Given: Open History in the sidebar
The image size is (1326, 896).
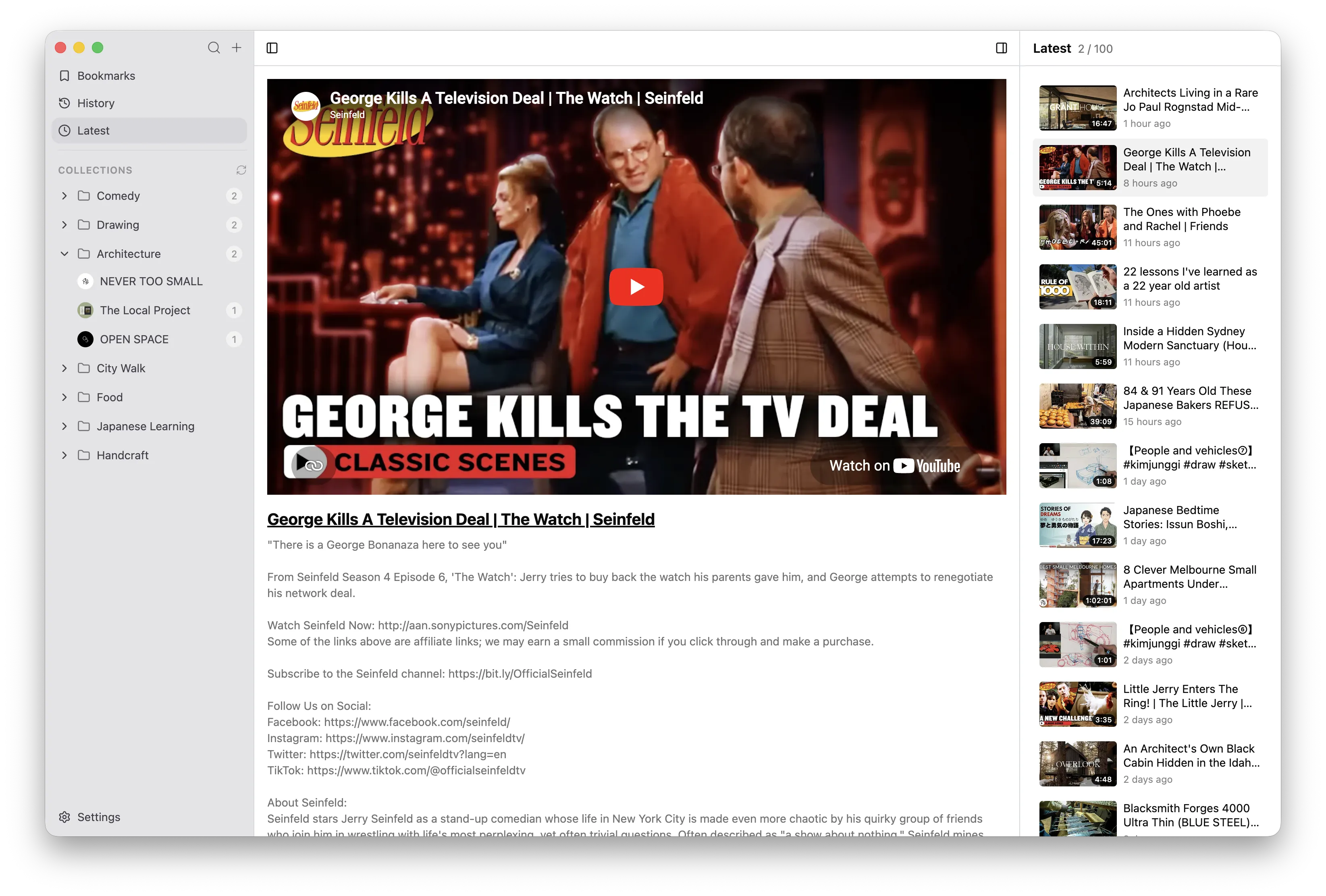Looking at the screenshot, I should (150, 103).
